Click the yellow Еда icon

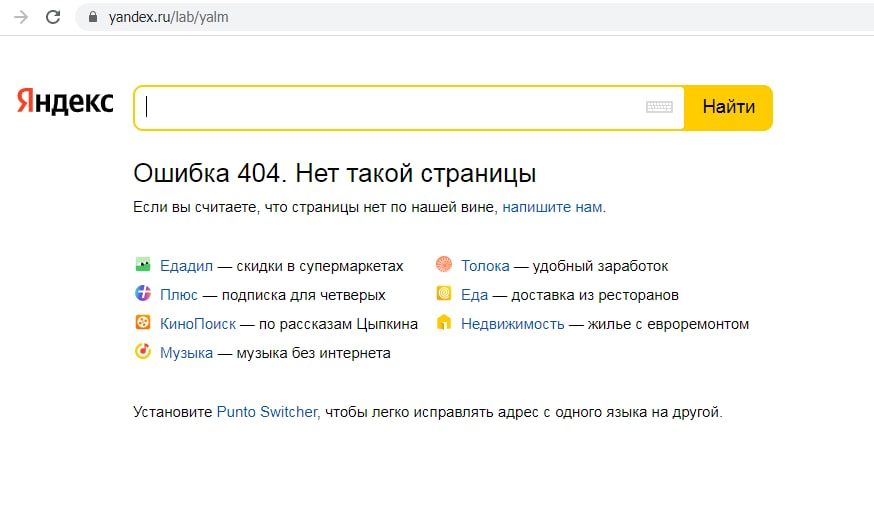click(444, 293)
